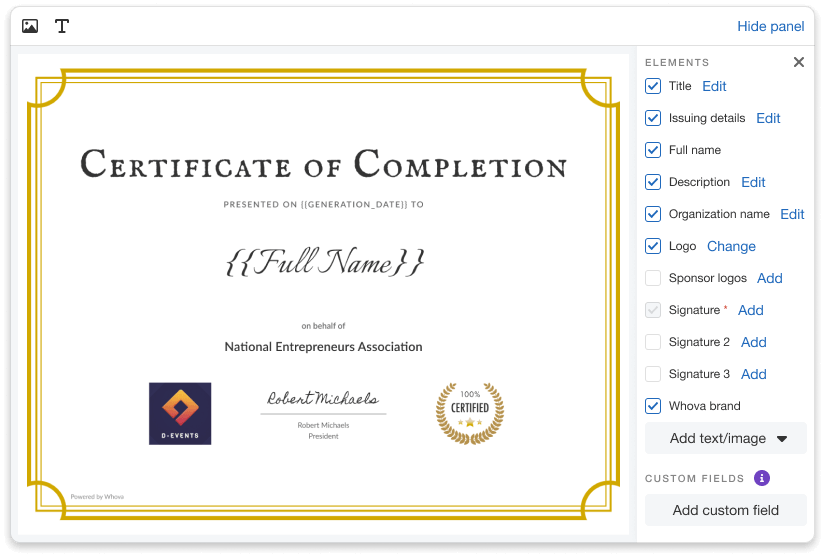Select the text tool icon
This screenshot has width=825, height=557.
[62, 26]
